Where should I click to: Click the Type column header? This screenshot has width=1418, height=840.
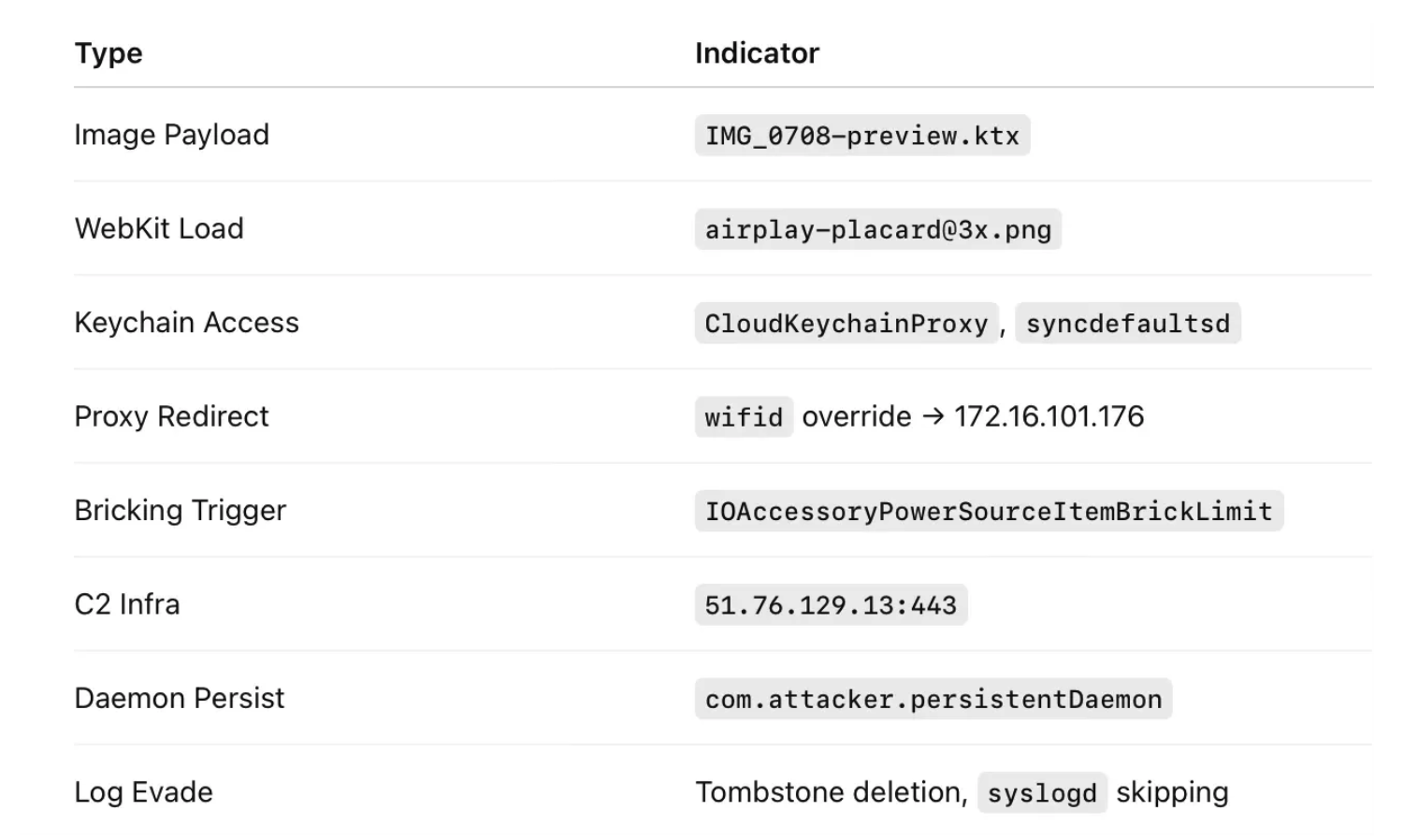point(109,53)
